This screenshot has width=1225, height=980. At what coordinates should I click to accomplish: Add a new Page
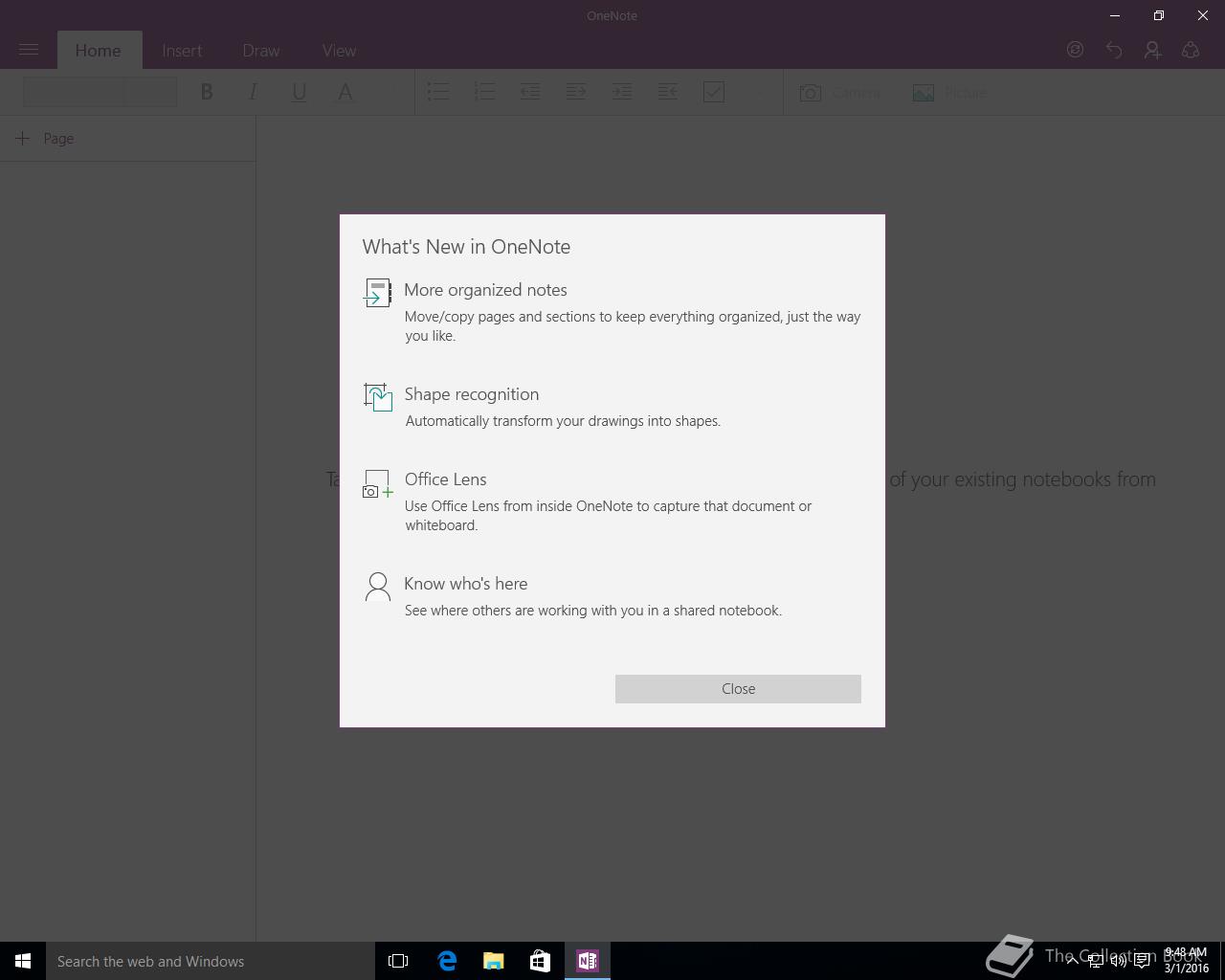(x=45, y=139)
